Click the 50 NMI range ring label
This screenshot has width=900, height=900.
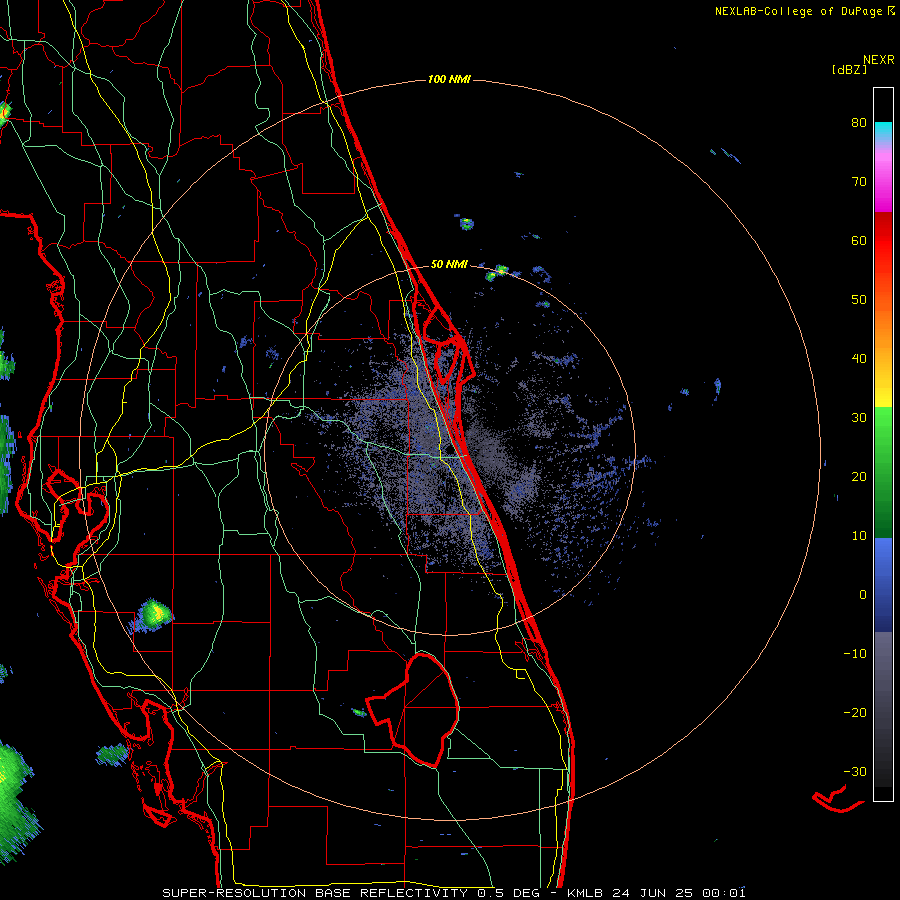[449, 264]
